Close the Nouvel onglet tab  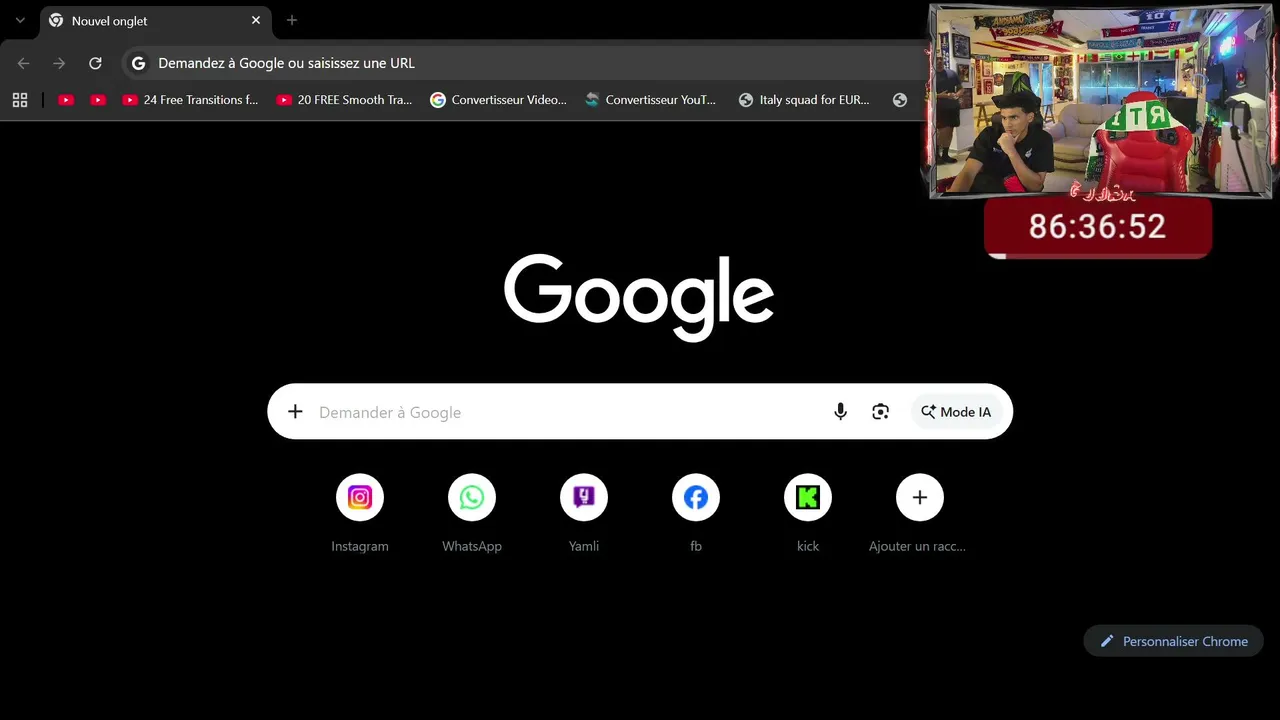tap(256, 20)
